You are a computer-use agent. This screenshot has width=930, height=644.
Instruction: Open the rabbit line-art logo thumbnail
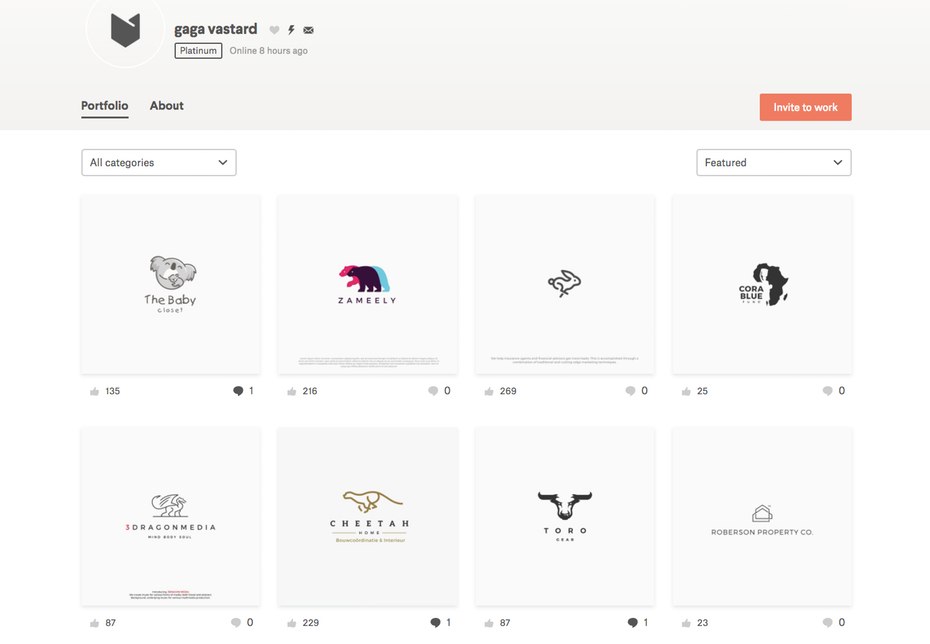click(565, 285)
